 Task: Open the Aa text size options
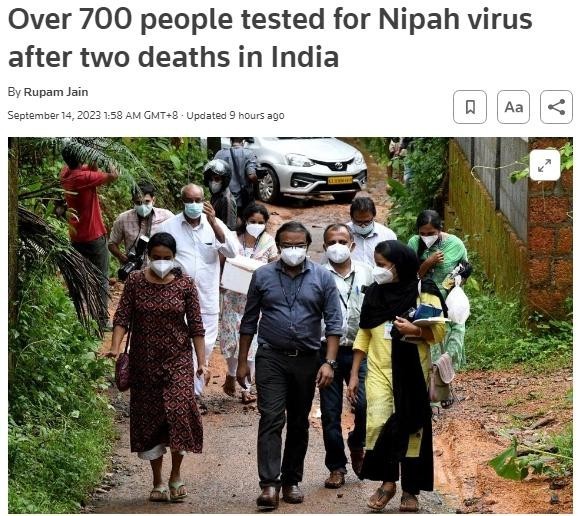click(513, 107)
